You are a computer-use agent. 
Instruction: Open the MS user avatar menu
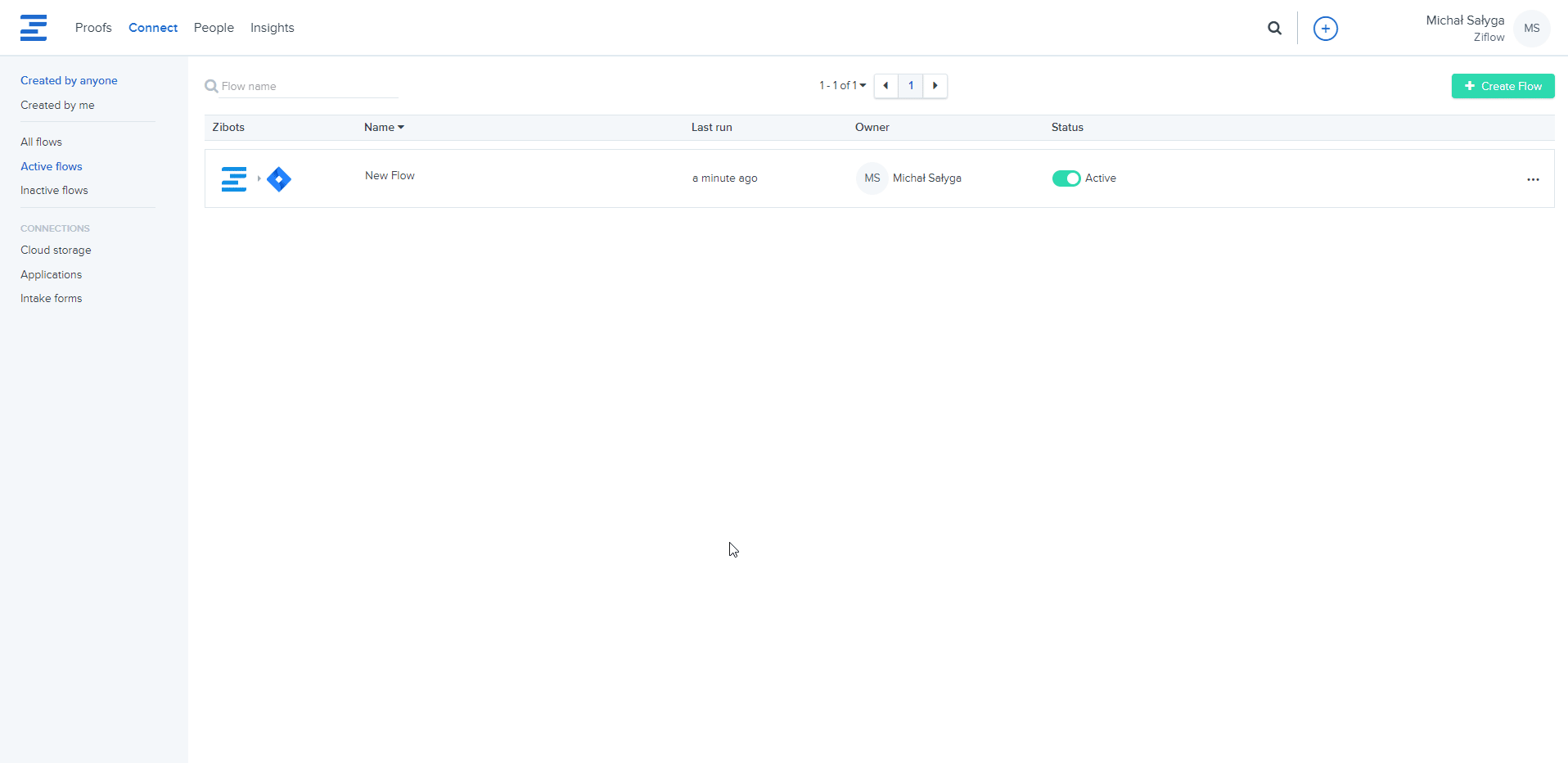pos(1531,29)
